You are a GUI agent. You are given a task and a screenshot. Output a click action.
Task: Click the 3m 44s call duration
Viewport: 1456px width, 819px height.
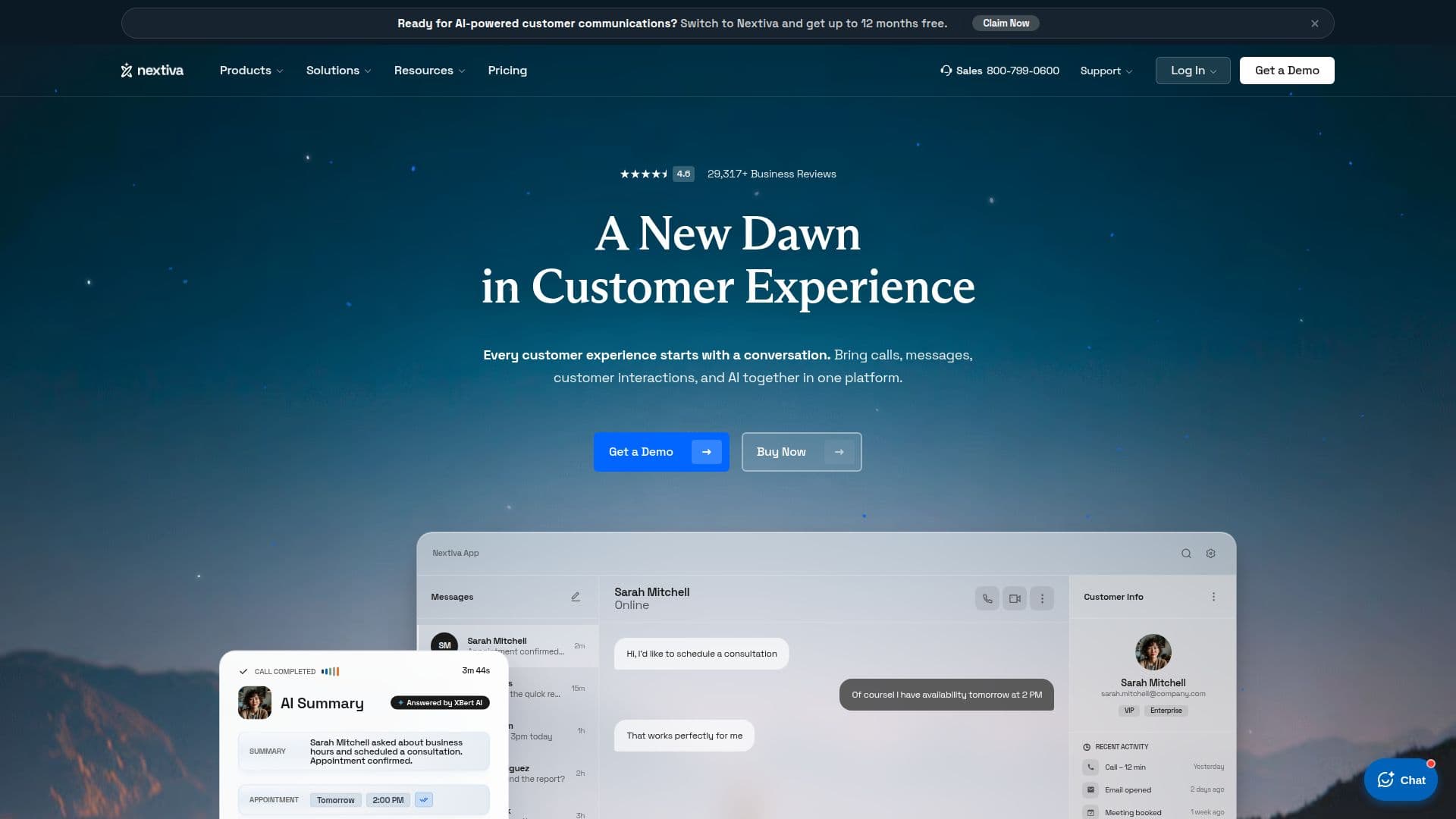475,670
